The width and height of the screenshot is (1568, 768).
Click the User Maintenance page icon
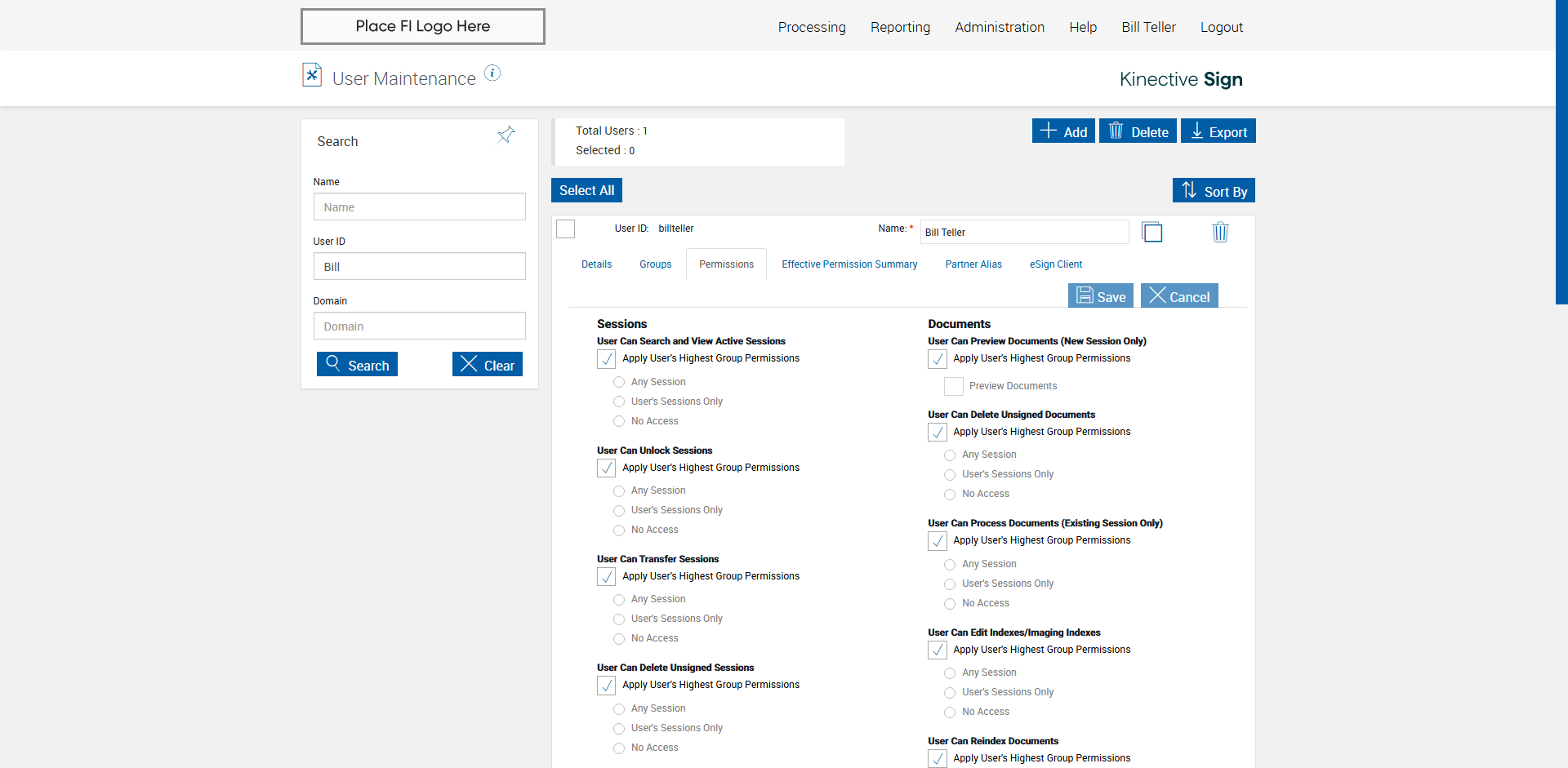click(312, 76)
